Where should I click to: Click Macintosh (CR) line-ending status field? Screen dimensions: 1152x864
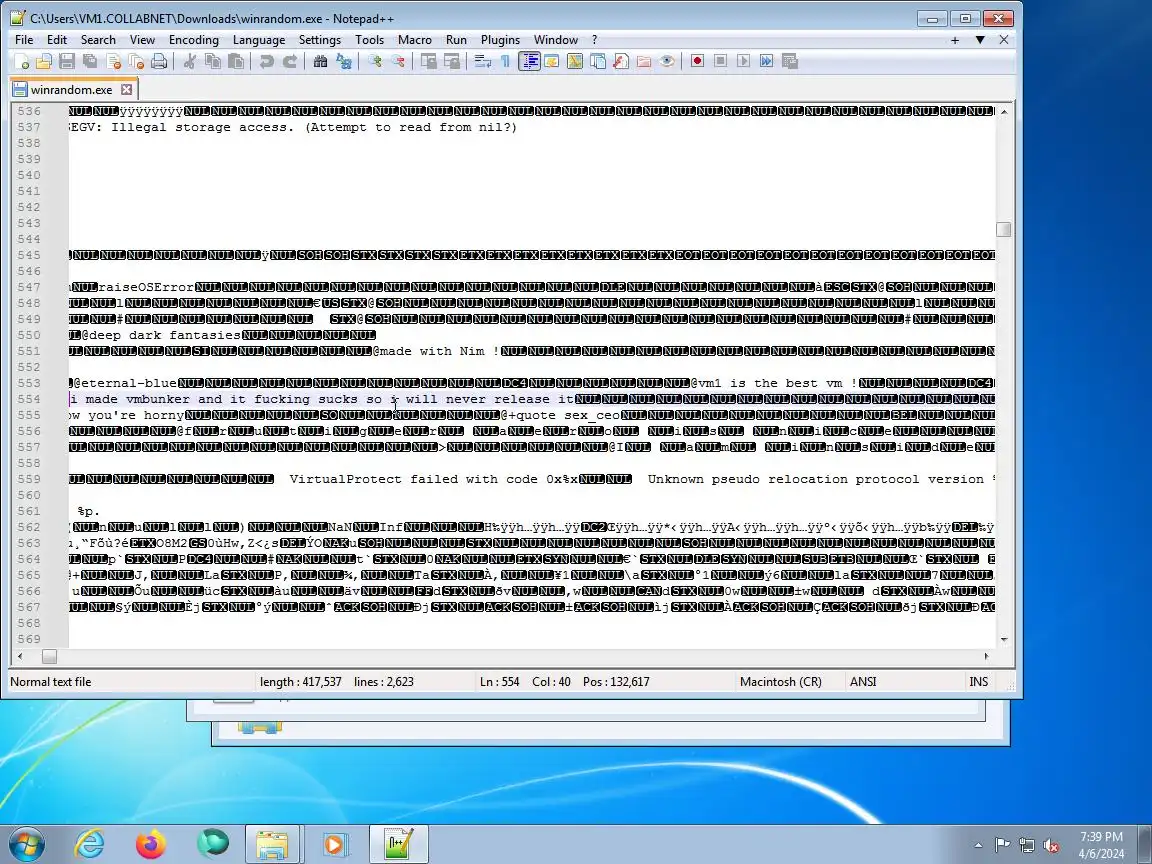[781, 682]
